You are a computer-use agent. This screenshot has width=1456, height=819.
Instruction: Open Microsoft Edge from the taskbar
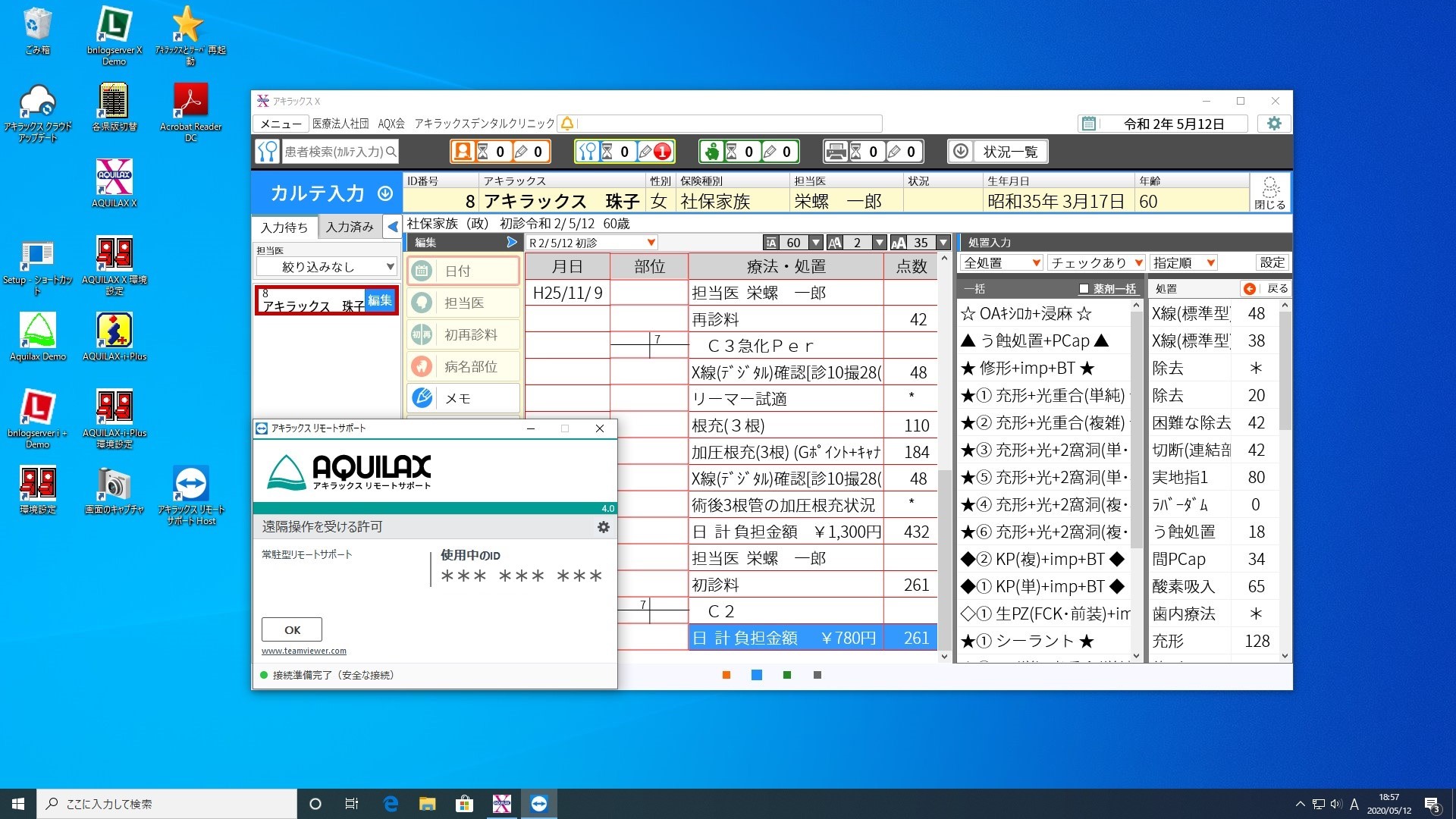(x=391, y=804)
